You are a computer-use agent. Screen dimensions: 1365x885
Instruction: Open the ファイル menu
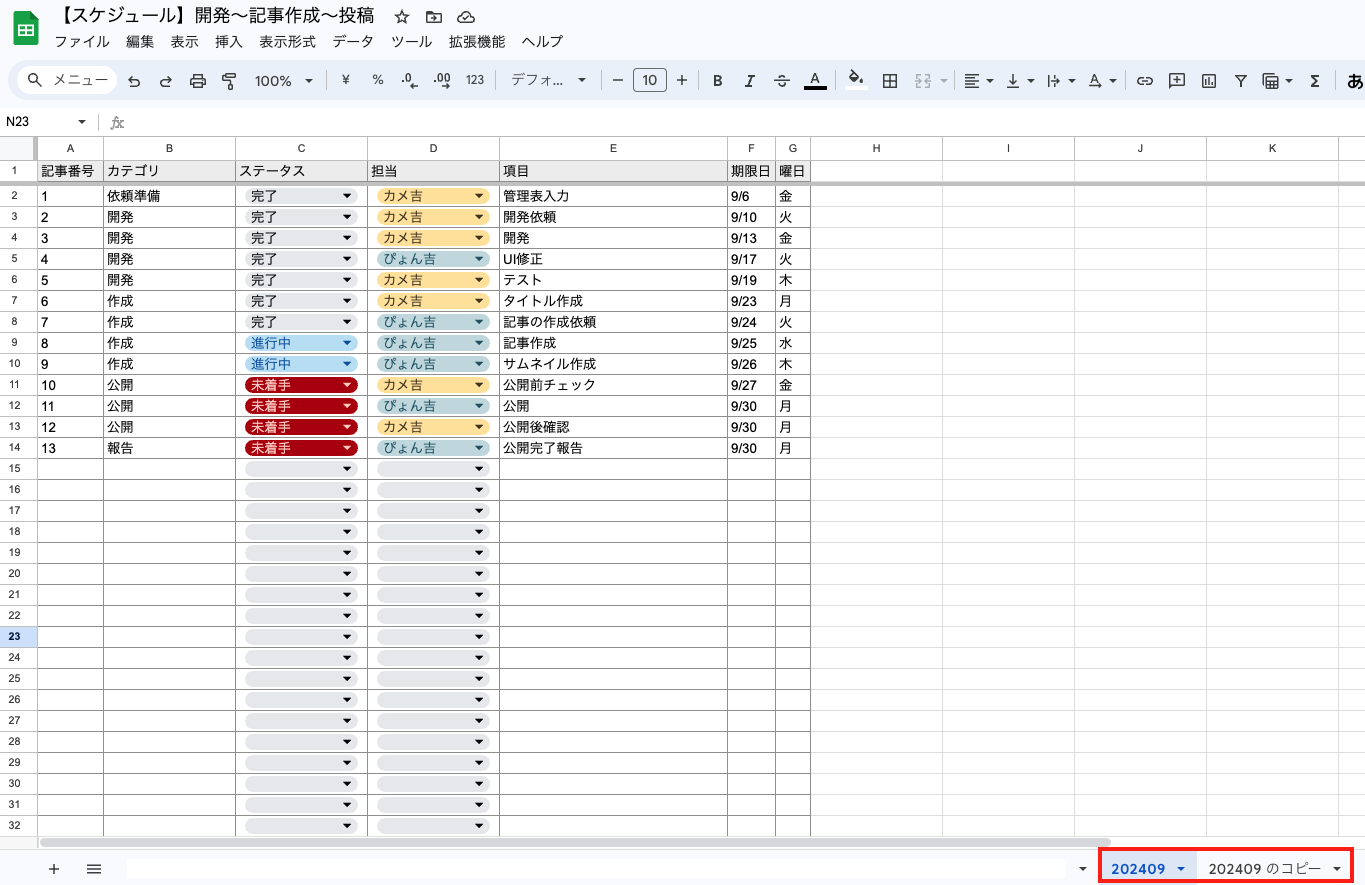point(82,42)
